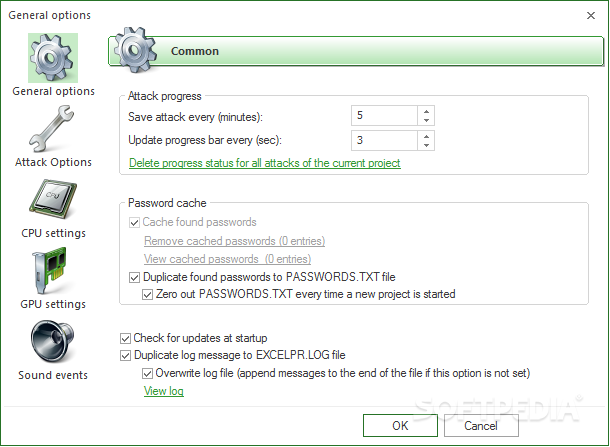Disable Check for updates at startup
610x447 pixels.
(125, 338)
